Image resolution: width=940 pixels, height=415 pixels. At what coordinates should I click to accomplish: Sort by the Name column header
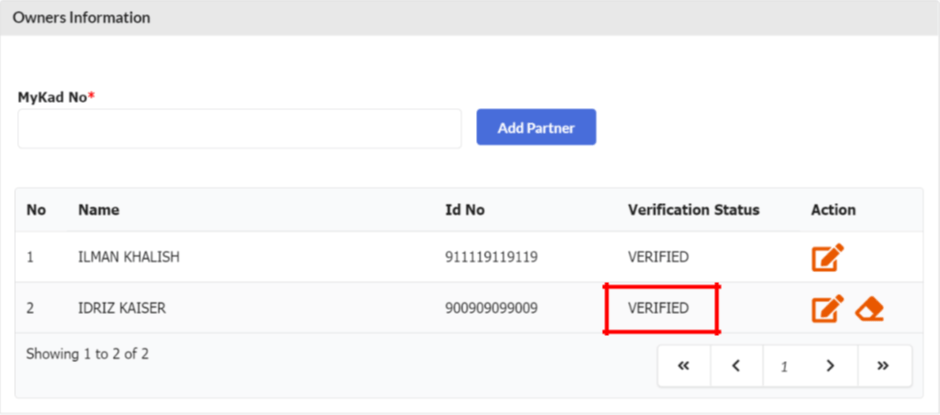point(98,210)
